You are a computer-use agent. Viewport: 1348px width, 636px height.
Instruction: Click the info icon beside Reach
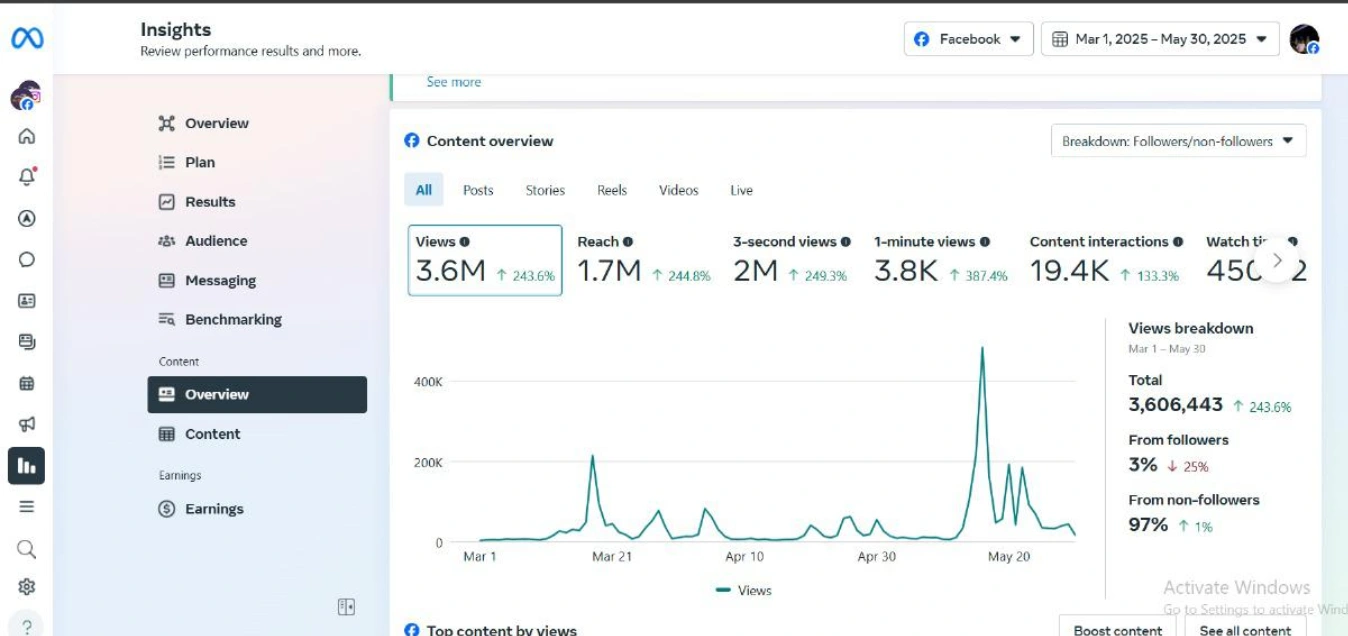628,242
